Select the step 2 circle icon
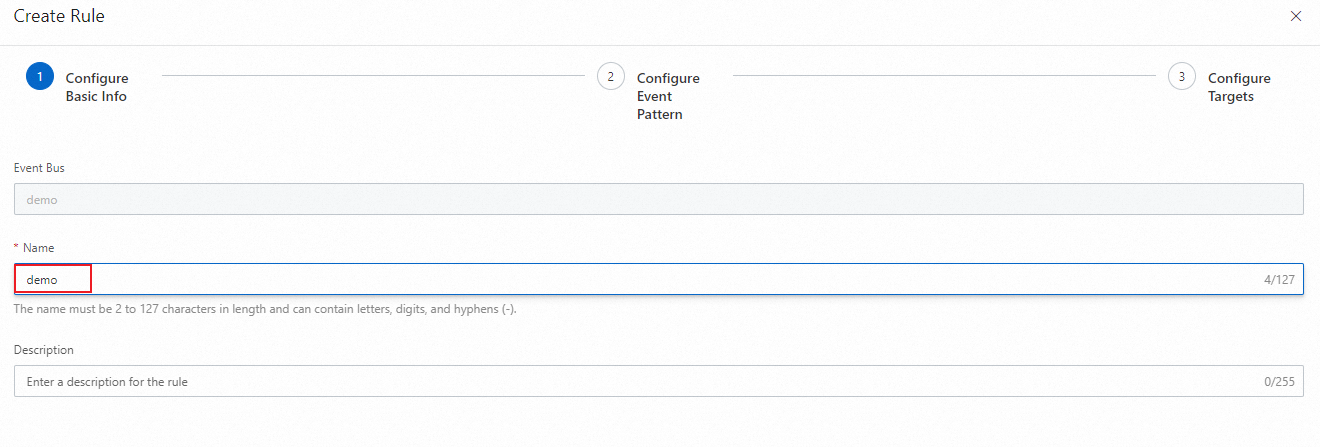1320x447 pixels. pos(610,77)
